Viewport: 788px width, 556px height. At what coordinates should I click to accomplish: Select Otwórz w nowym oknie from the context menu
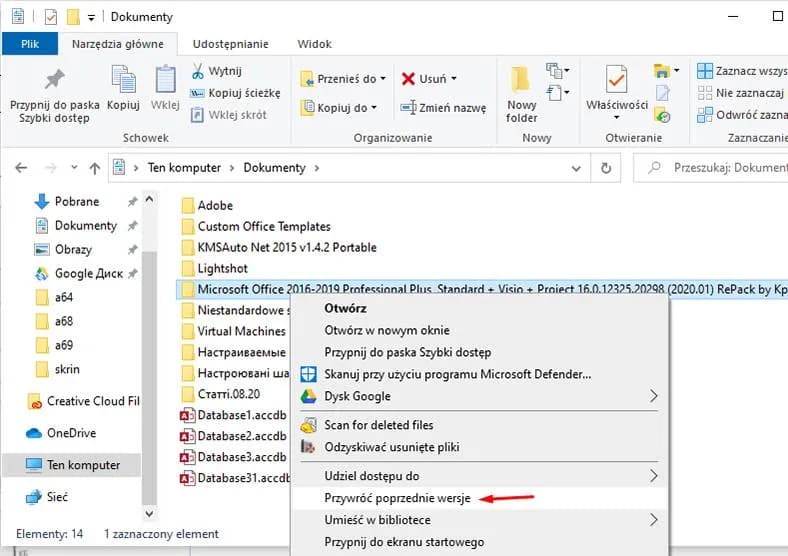point(387,330)
